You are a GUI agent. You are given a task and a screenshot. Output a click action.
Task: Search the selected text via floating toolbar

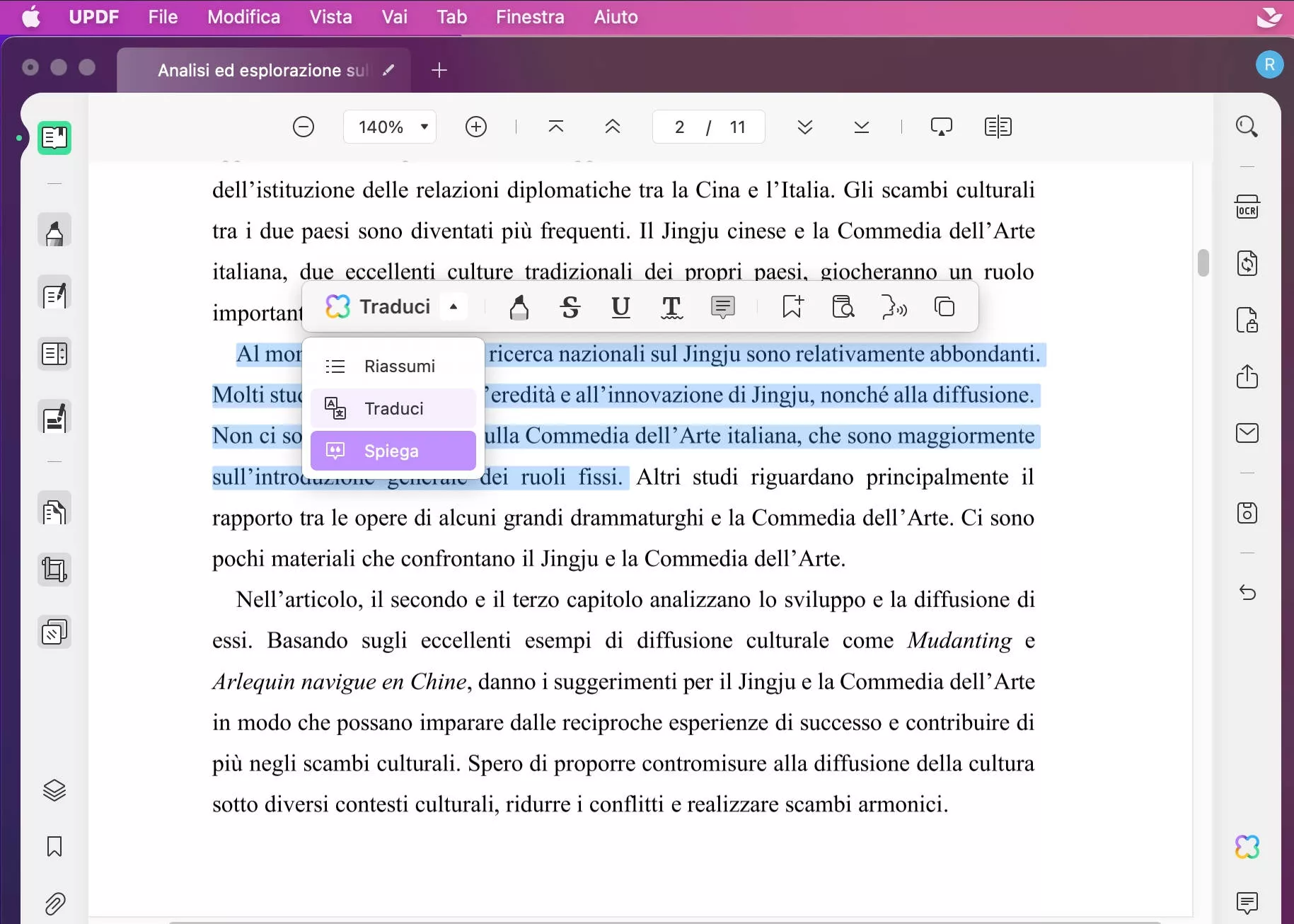point(843,307)
